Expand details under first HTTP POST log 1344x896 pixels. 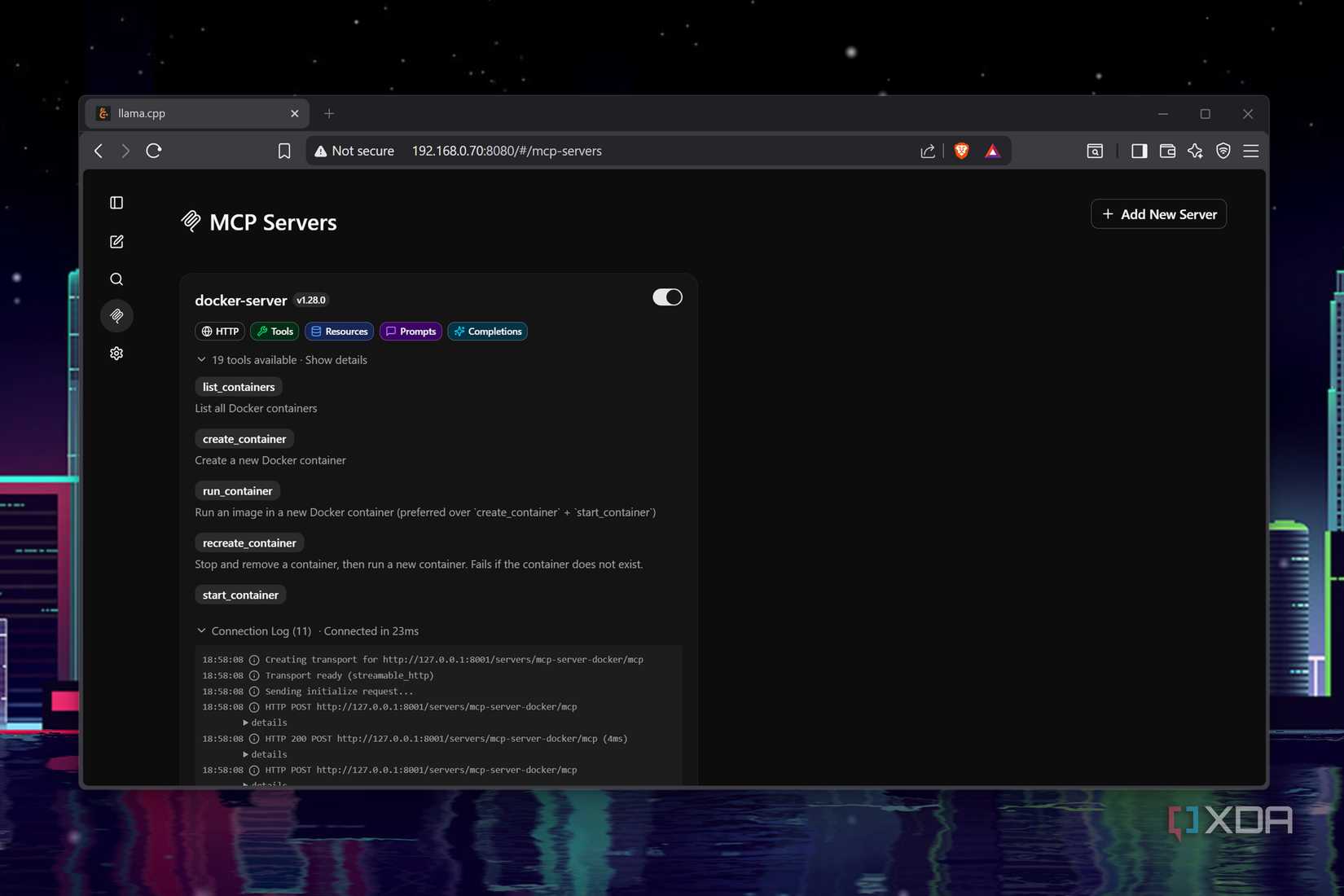coord(265,723)
